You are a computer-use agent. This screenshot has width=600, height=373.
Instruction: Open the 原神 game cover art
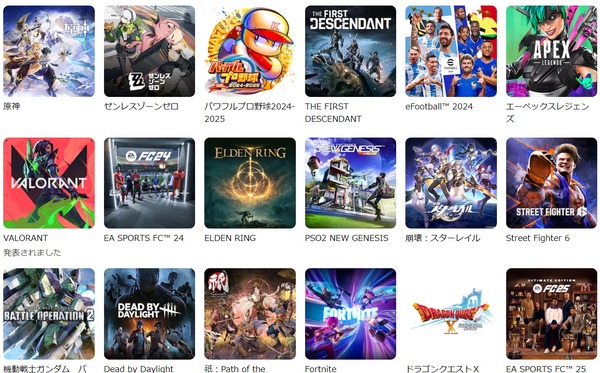click(x=49, y=51)
